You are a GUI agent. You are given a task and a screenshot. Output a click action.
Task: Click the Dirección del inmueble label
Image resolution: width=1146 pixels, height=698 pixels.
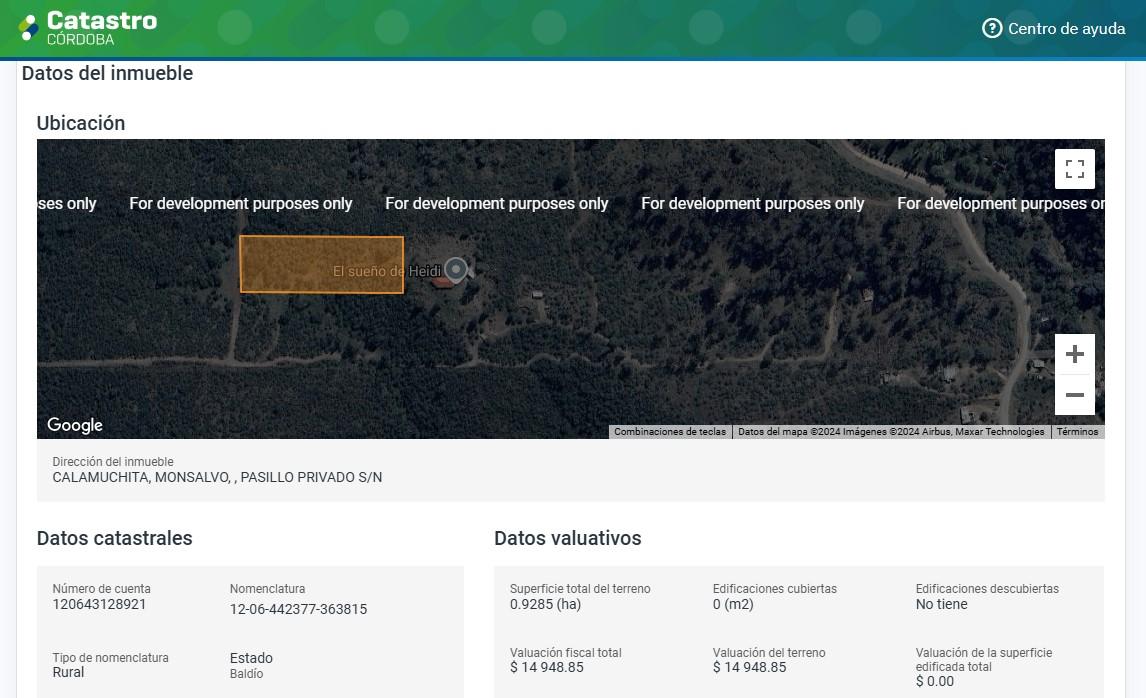[x=113, y=462]
